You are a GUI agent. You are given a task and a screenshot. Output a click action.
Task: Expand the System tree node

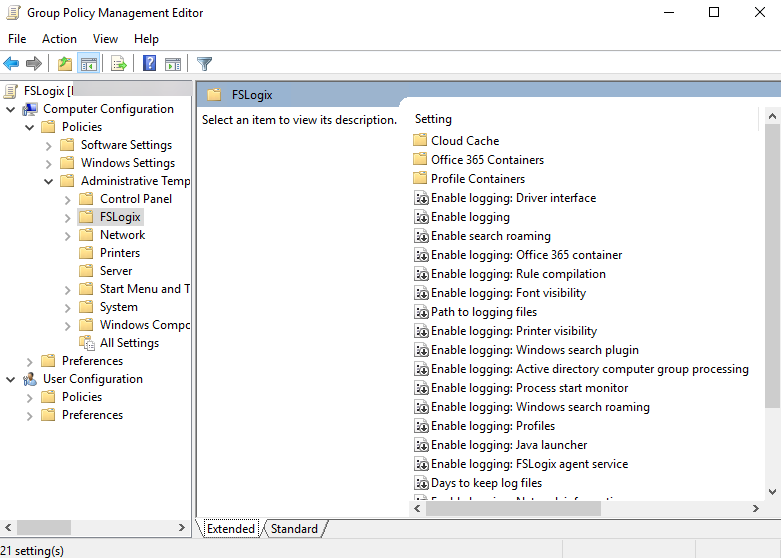click(68, 308)
